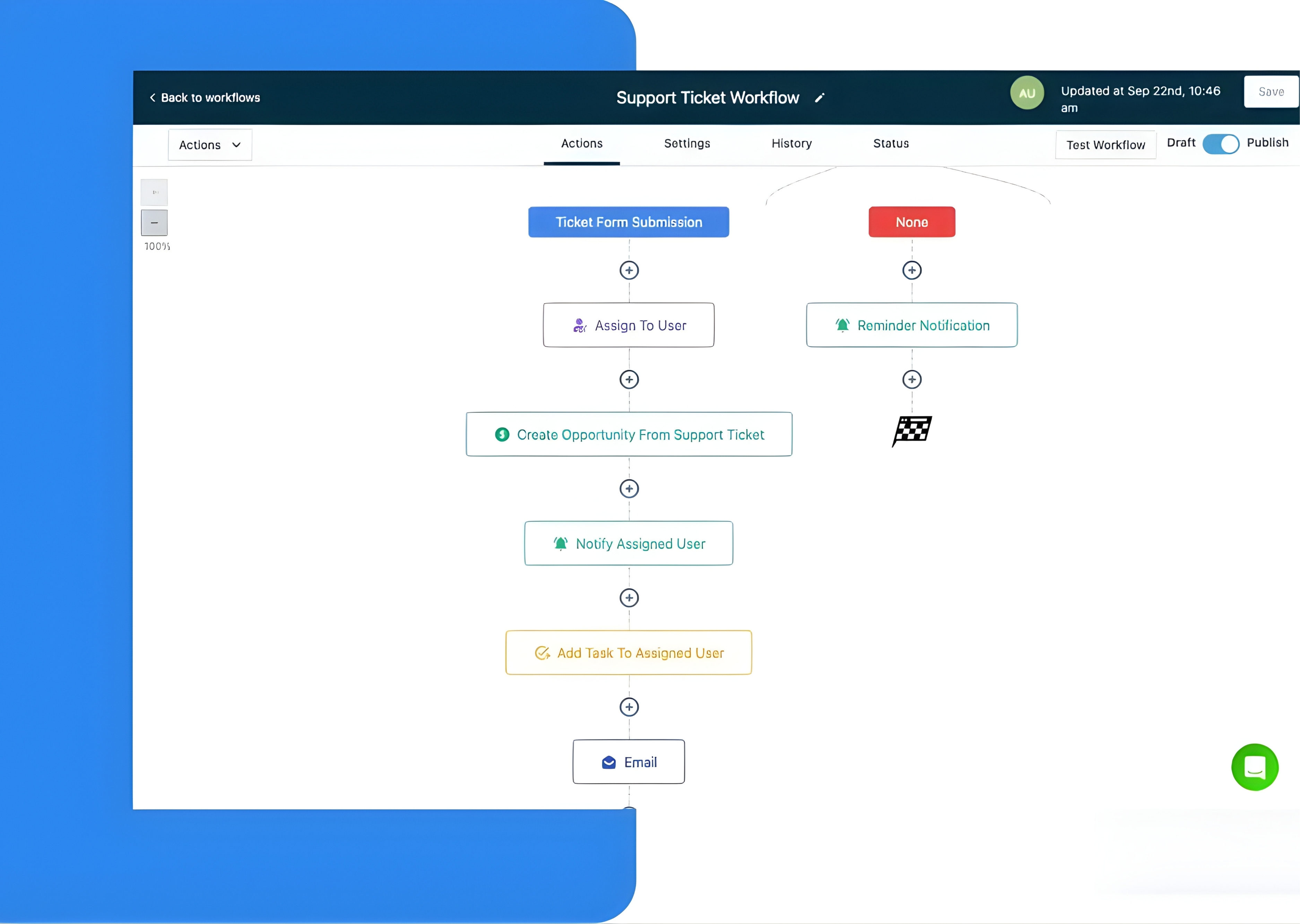The height and width of the screenshot is (924, 1300).
Task: Open the History tab
Action: (x=791, y=144)
